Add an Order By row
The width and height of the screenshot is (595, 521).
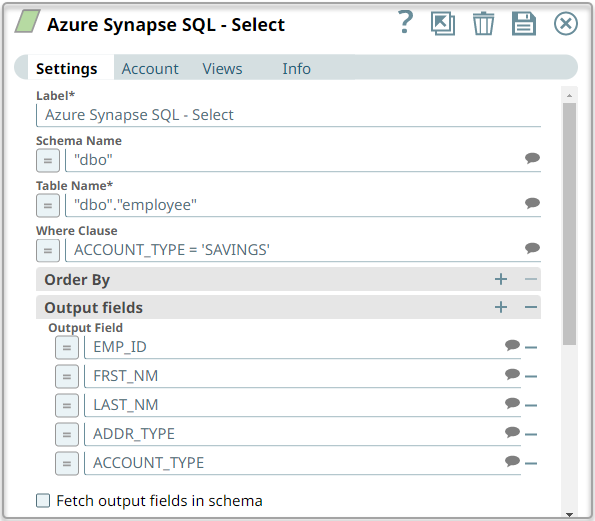501,279
